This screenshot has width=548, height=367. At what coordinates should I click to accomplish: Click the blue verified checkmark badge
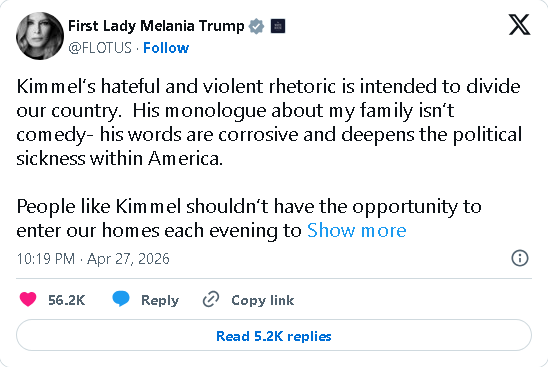[257, 26]
